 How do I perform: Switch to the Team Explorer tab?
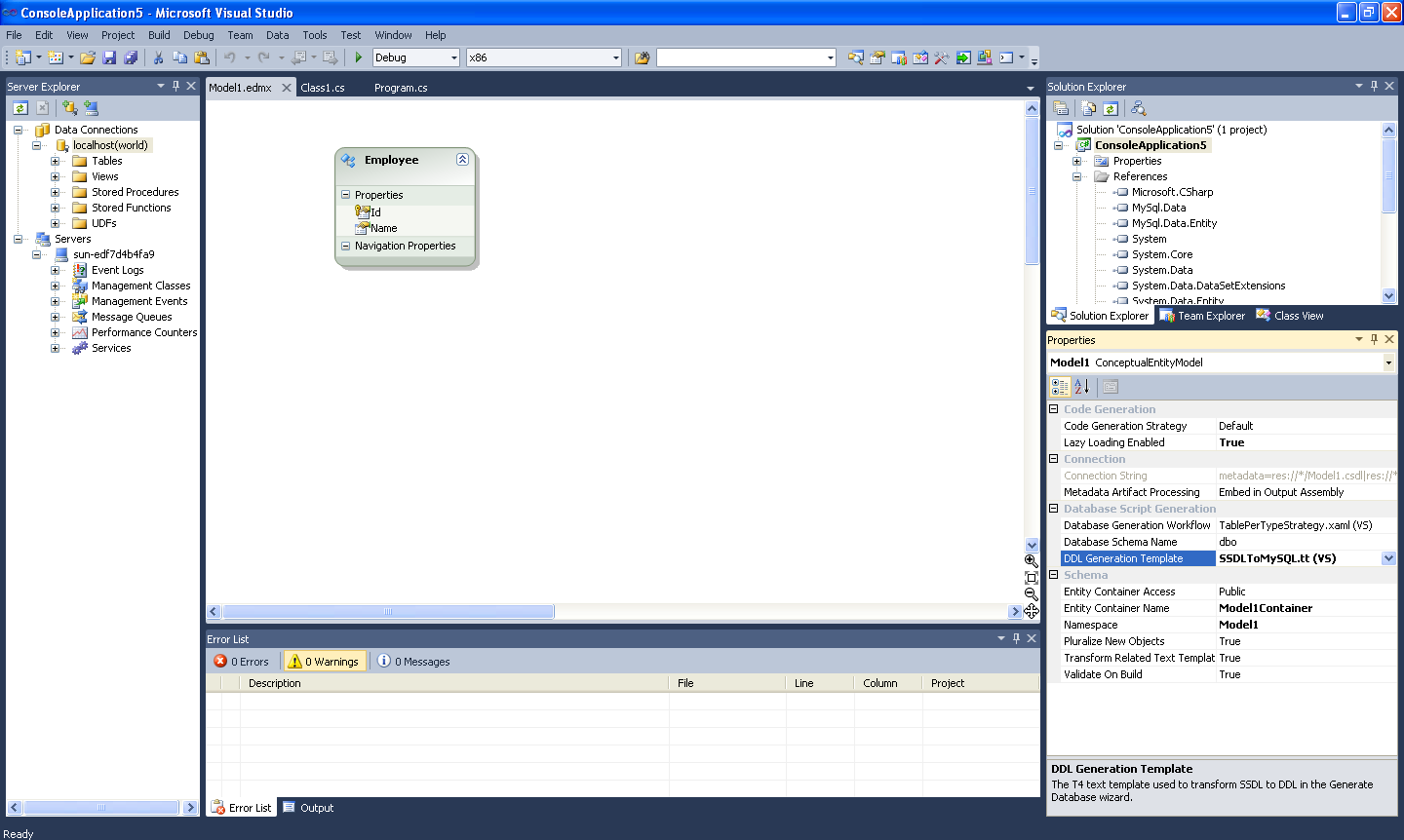(1201, 315)
